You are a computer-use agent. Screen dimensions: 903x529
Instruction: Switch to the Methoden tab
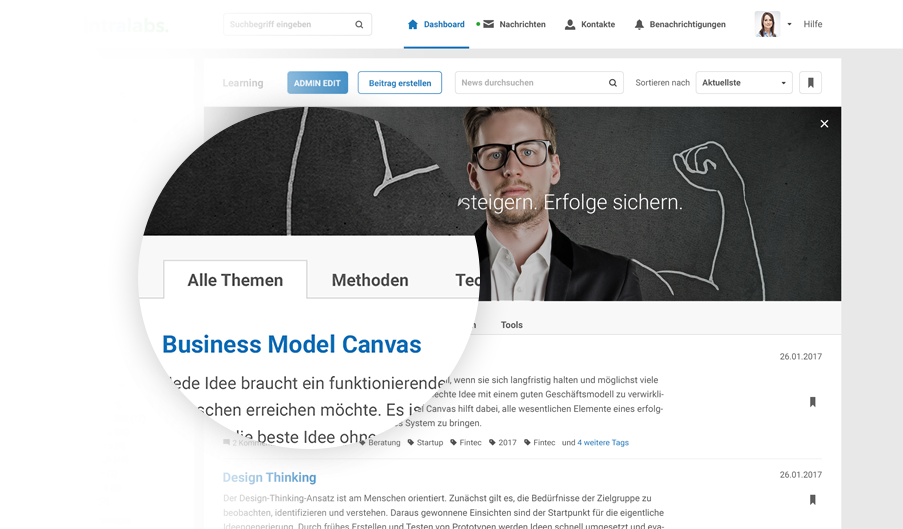point(370,280)
